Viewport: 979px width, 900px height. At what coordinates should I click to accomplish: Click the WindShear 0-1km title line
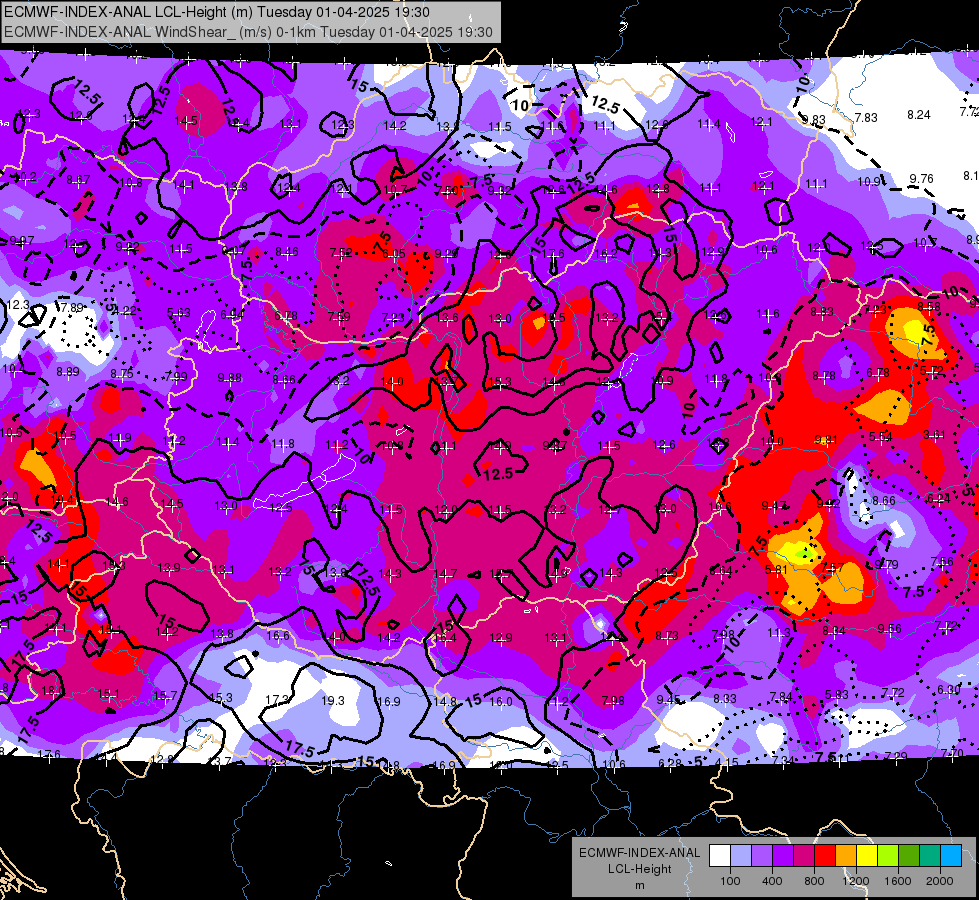coord(248,32)
